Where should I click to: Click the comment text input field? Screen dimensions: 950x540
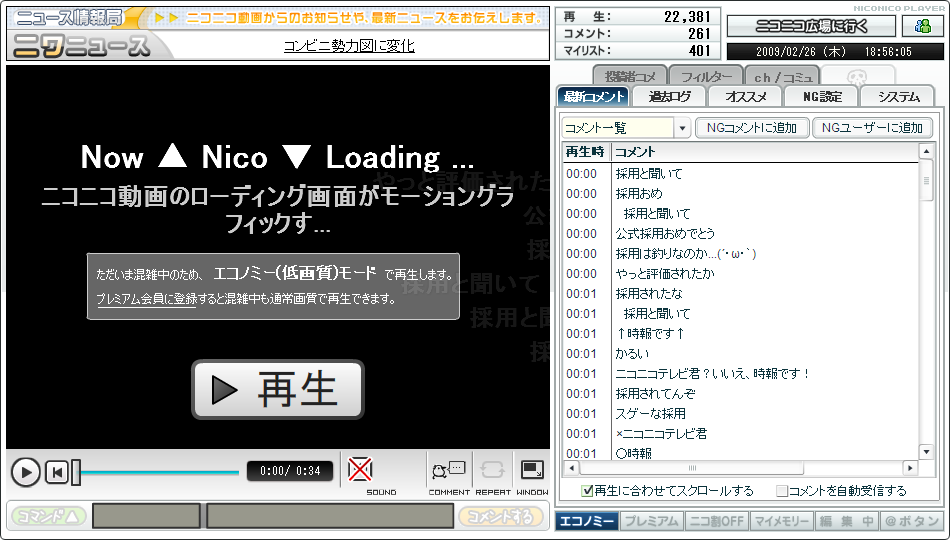pos(330,516)
